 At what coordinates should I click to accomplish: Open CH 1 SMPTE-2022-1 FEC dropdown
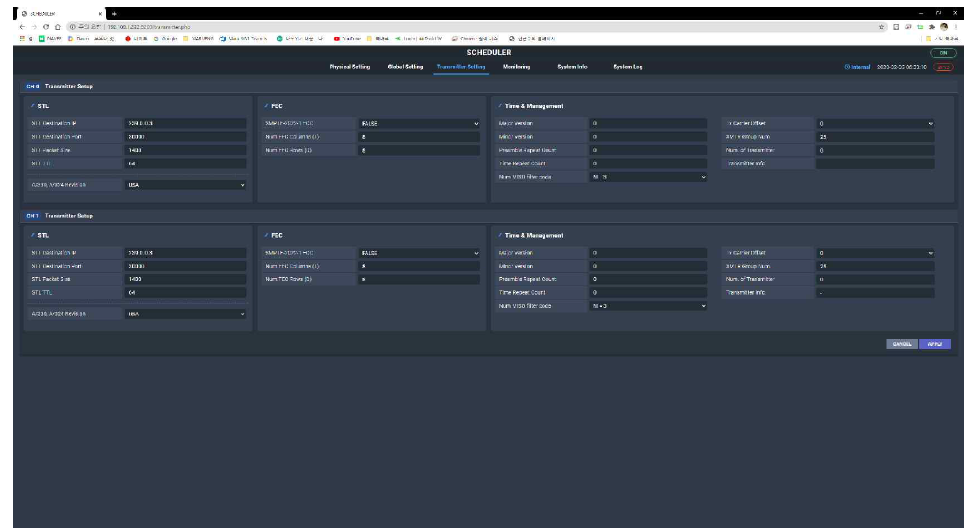tap(419, 253)
